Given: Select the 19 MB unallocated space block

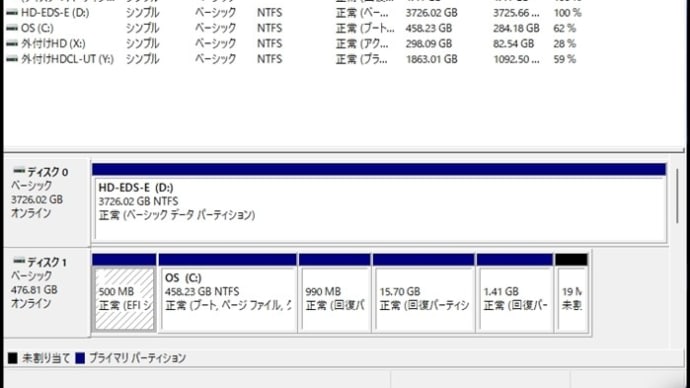Looking at the screenshot, I should click(x=572, y=293).
